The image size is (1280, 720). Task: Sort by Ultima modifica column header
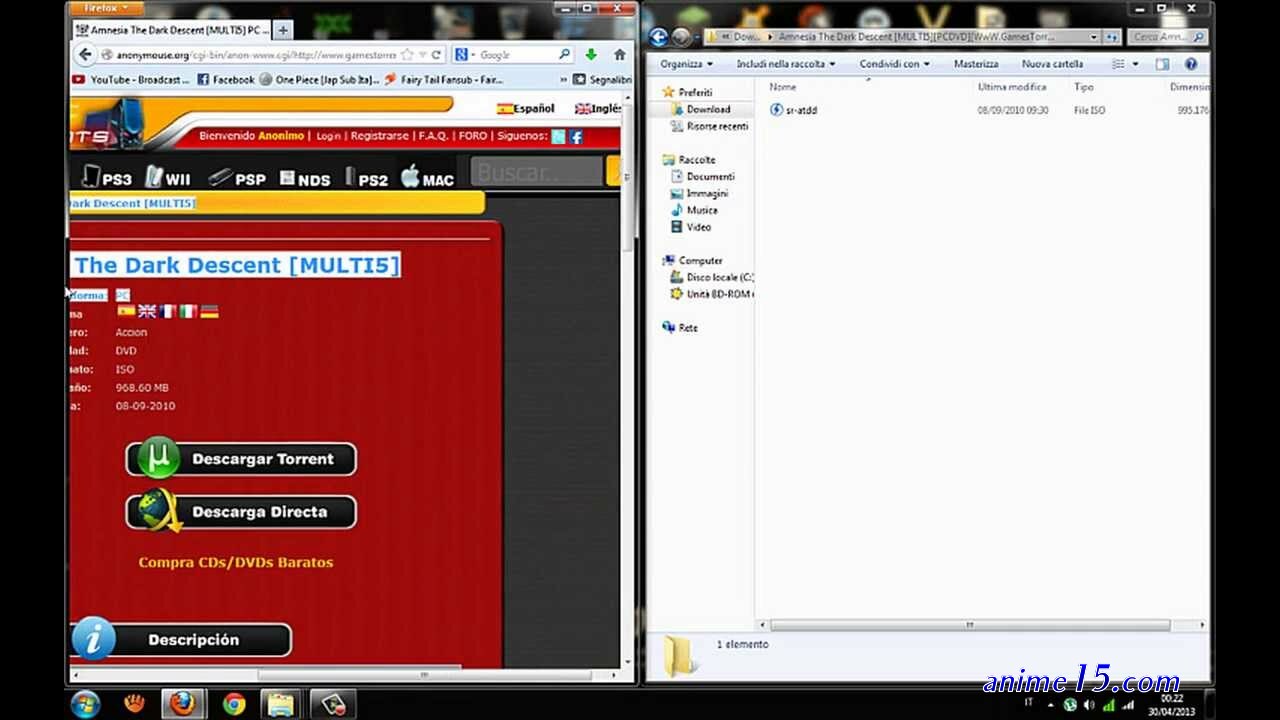[1012, 87]
